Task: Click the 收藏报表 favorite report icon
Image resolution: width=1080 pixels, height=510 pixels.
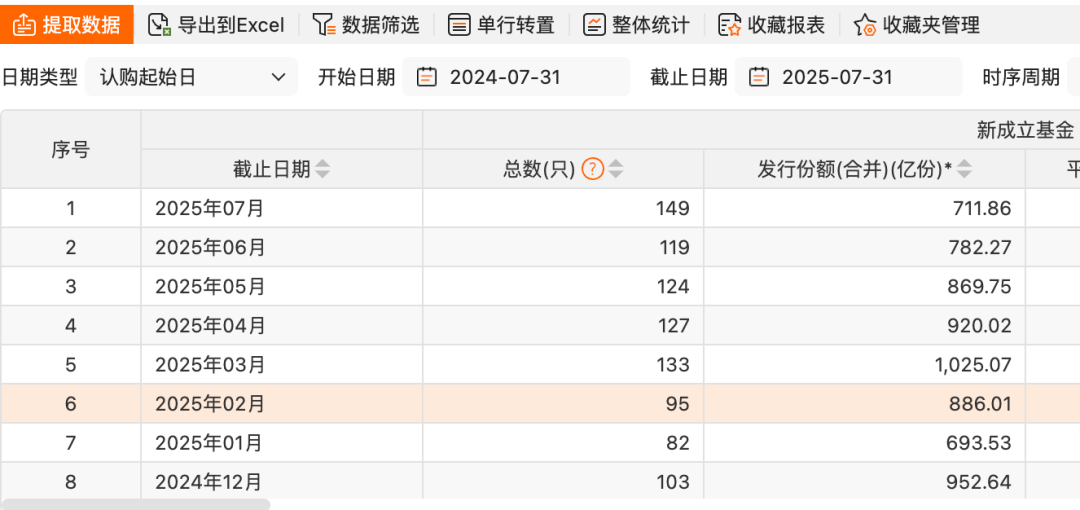Action: click(x=729, y=25)
